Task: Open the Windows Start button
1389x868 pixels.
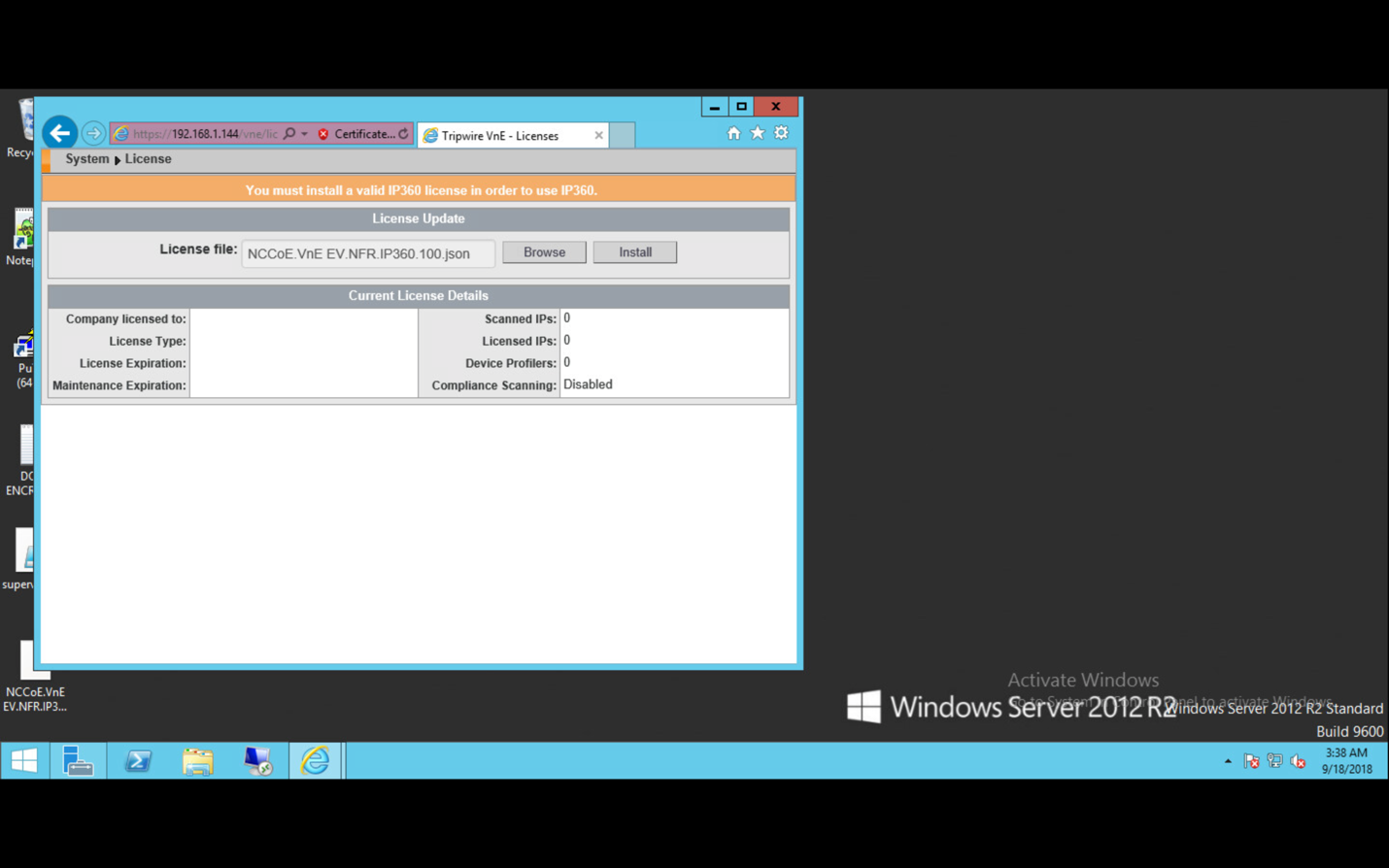Action: (24, 761)
